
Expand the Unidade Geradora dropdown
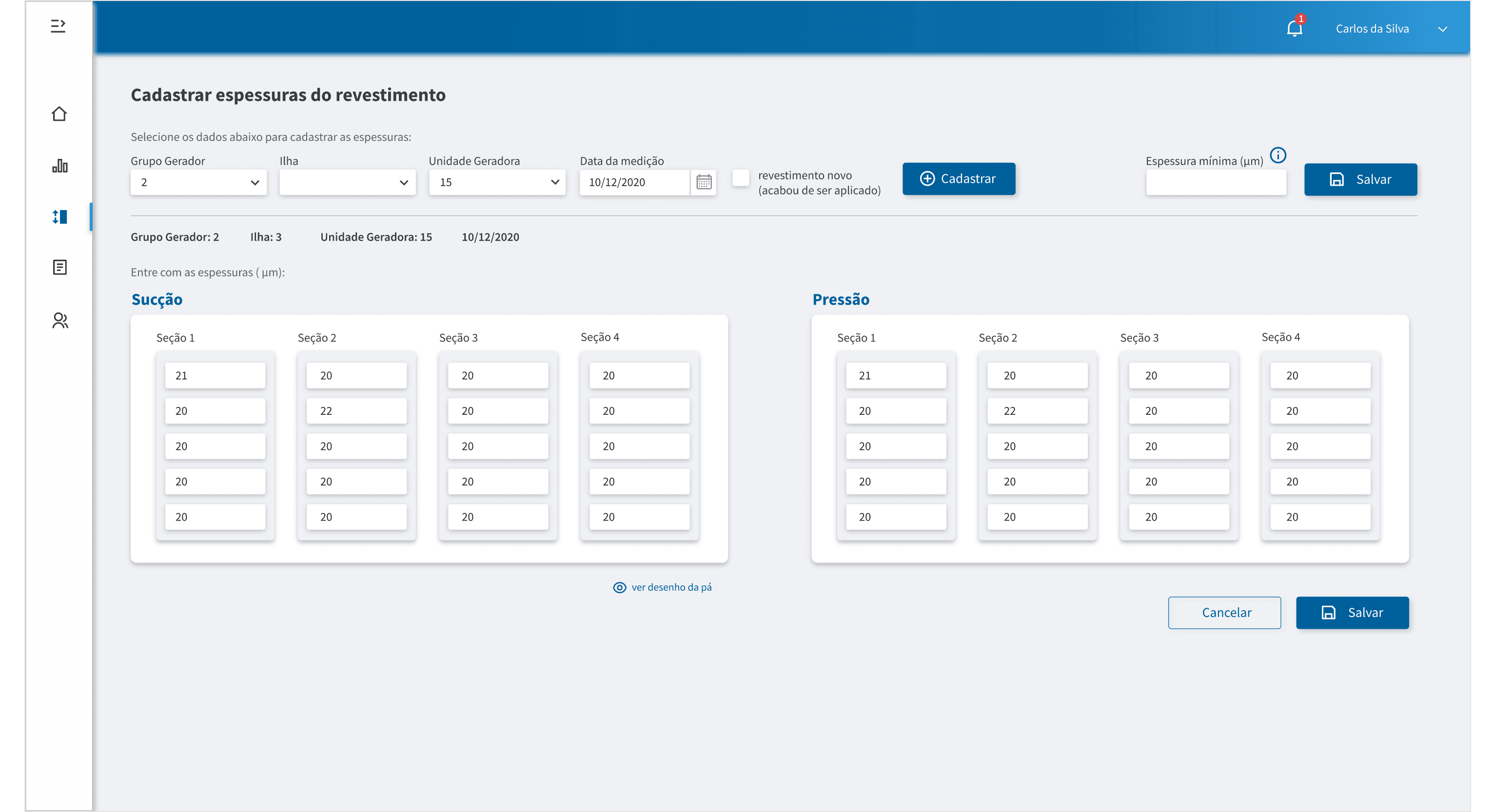pos(497,183)
